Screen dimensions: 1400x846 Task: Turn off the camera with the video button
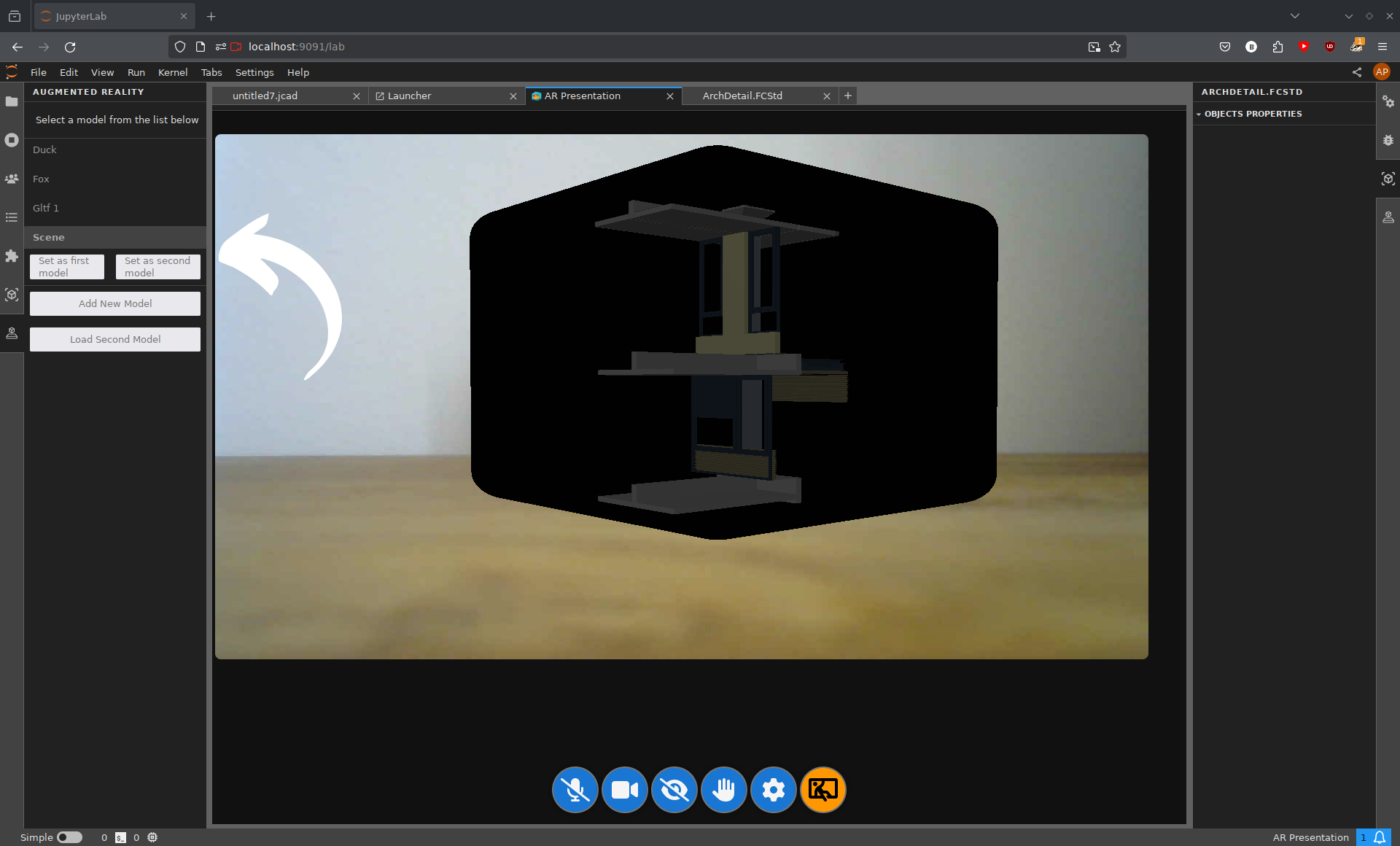[x=624, y=790]
